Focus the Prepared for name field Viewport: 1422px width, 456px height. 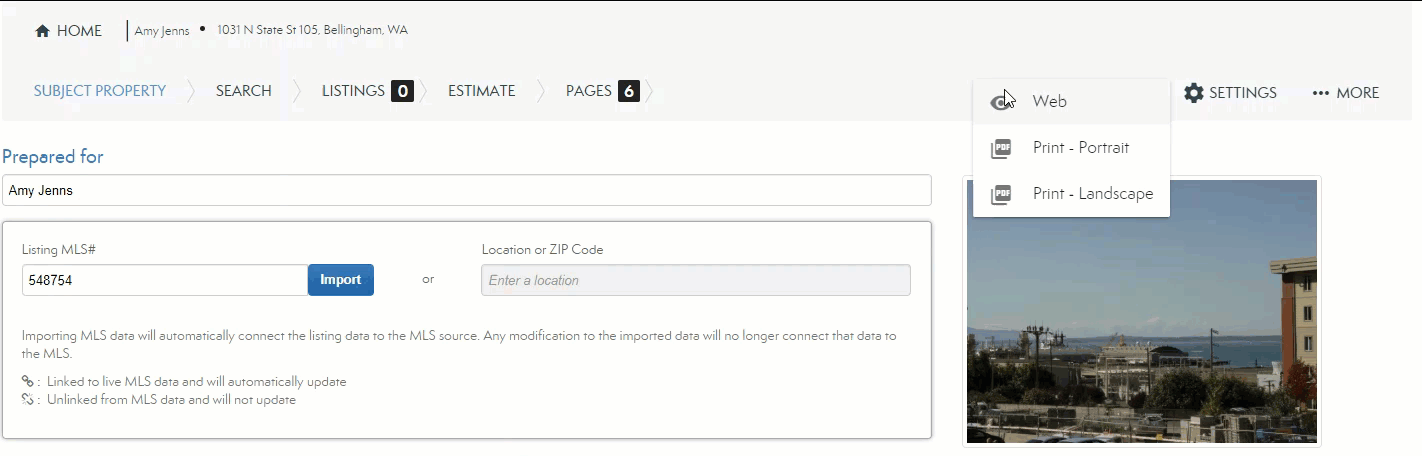466,190
